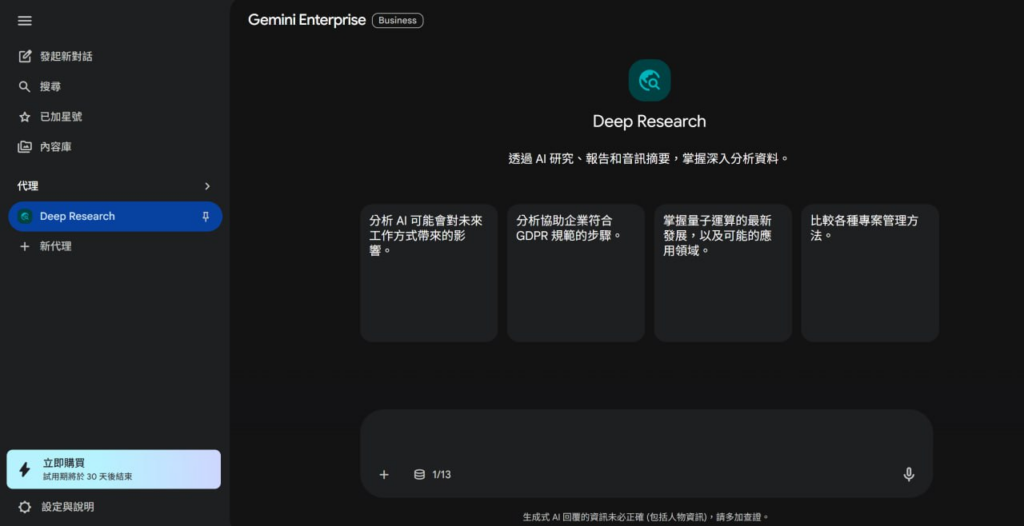
Task: Click the compose icon beside 發起新對話
Action: [25, 56]
